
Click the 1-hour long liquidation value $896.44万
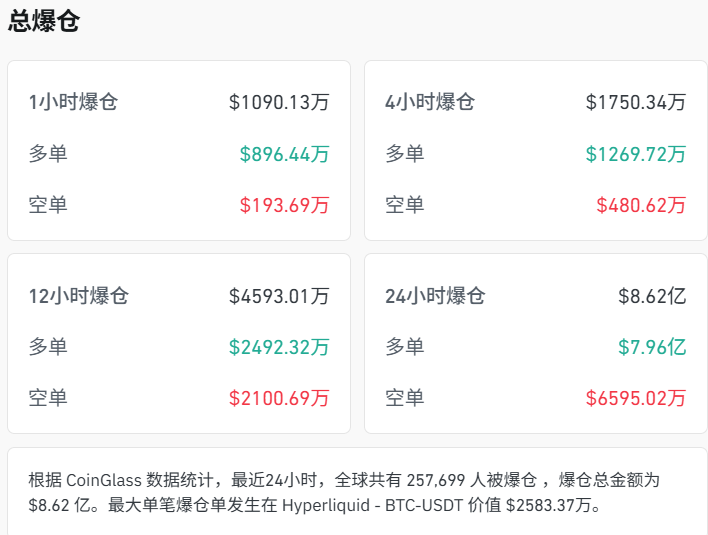pos(284,154)
